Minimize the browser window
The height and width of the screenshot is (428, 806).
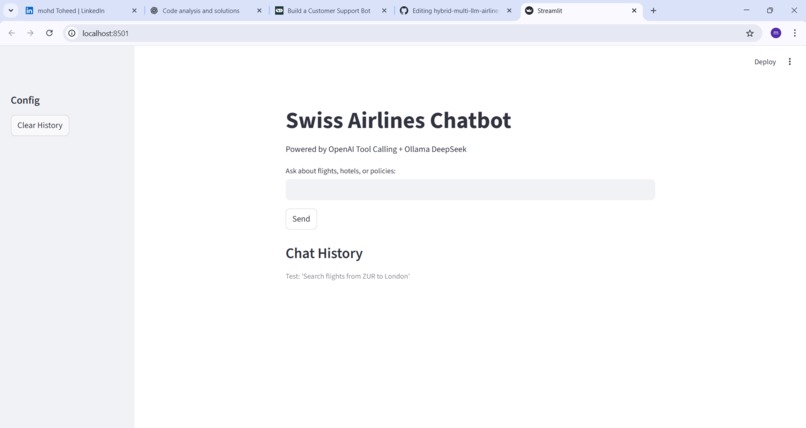coord(746,10)
